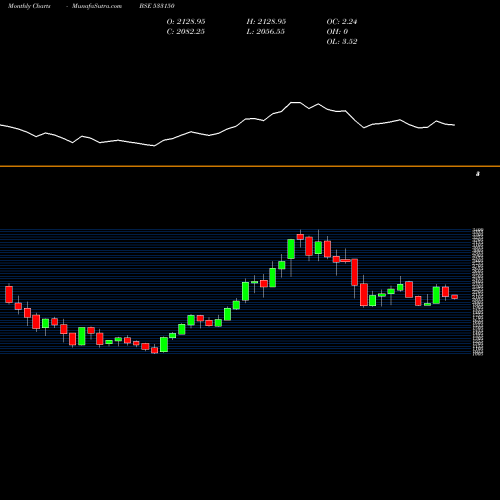Click the 'Monthly Charts' title text
This screenshot has width=500, height=500.
pos(29,6)
